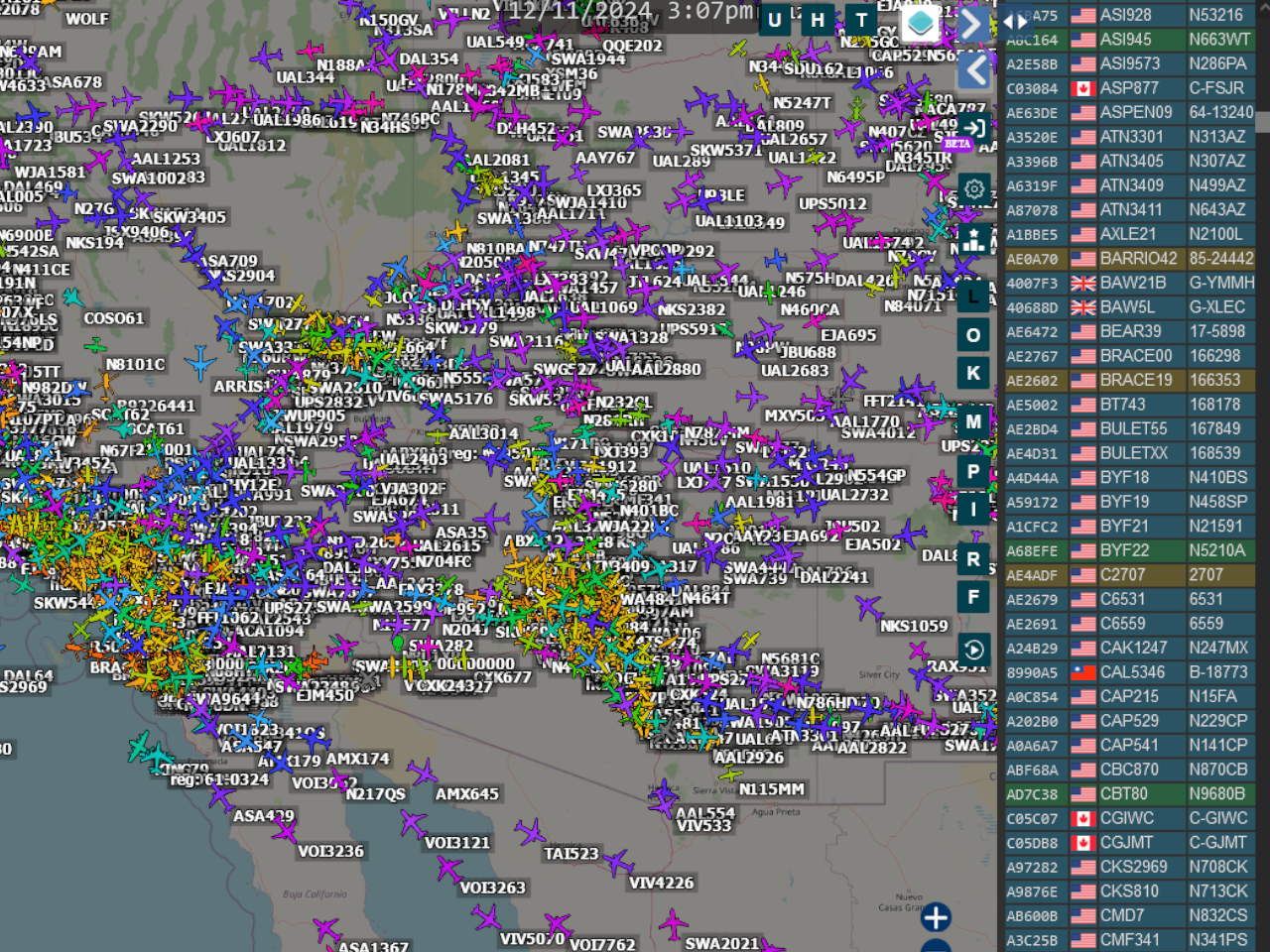Click the N8101C aircraft label on map
Viewport: 1270px width, 952px height.
click(135, 365)
